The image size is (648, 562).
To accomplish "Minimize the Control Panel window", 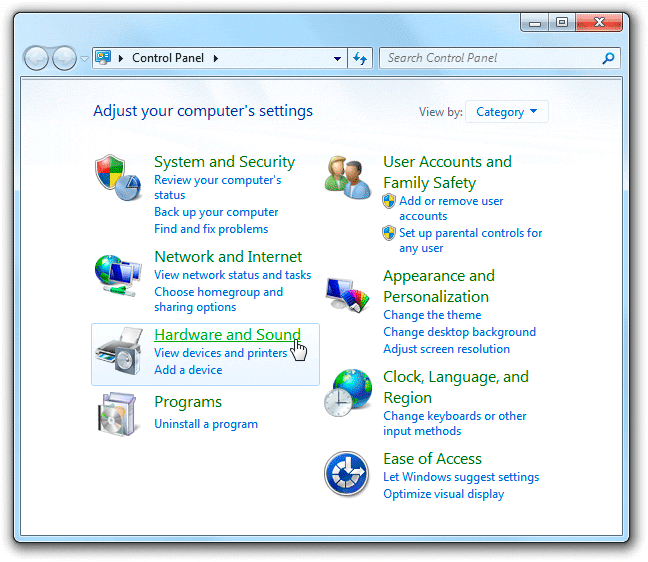I will 534,22.
